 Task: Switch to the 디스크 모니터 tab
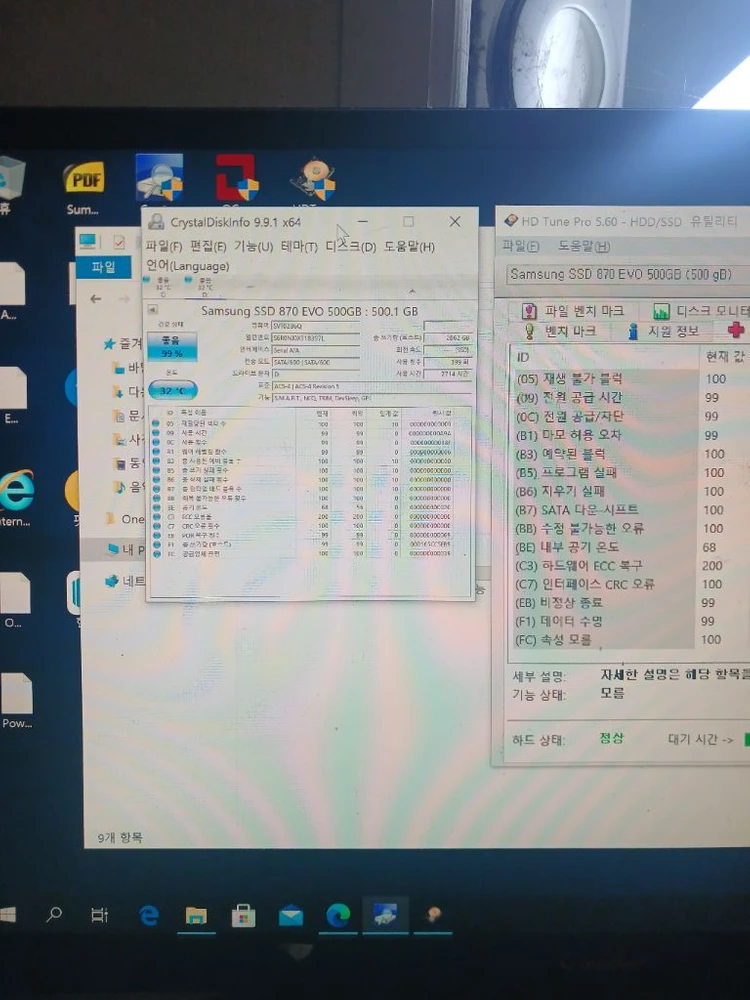pyautogui.click(x=700, y=311)
